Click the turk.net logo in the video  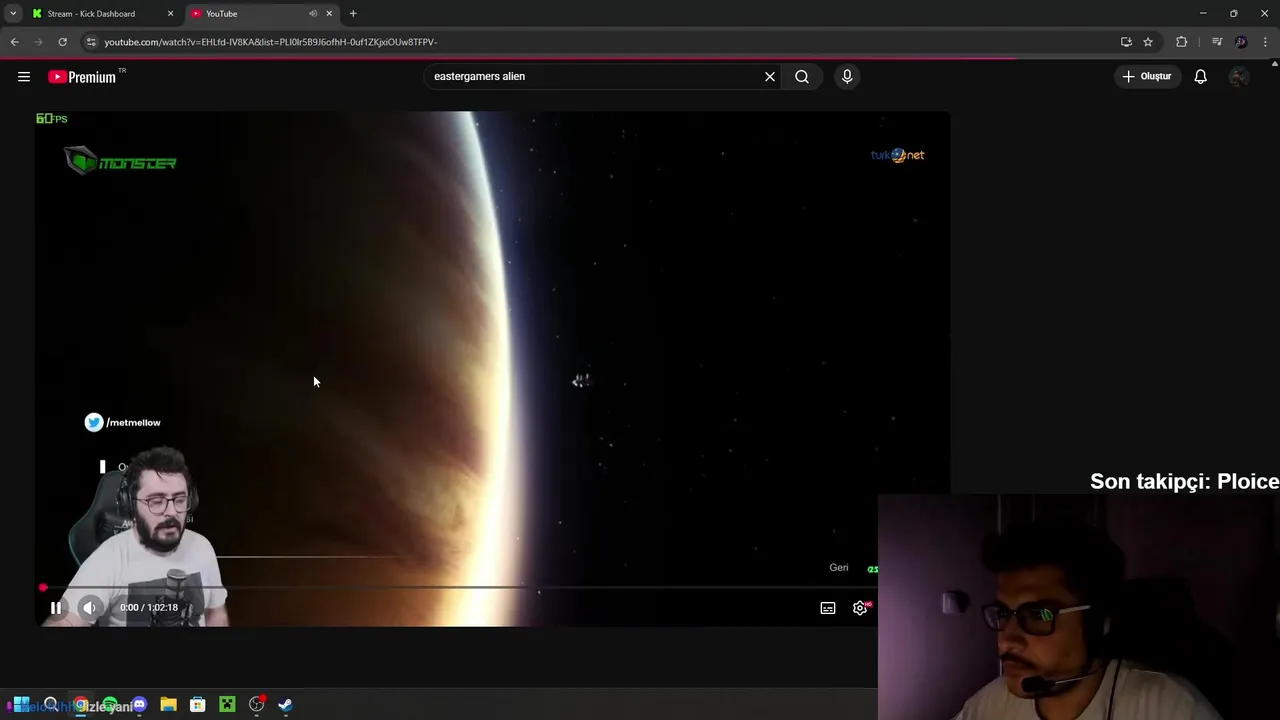click(898, 155)
